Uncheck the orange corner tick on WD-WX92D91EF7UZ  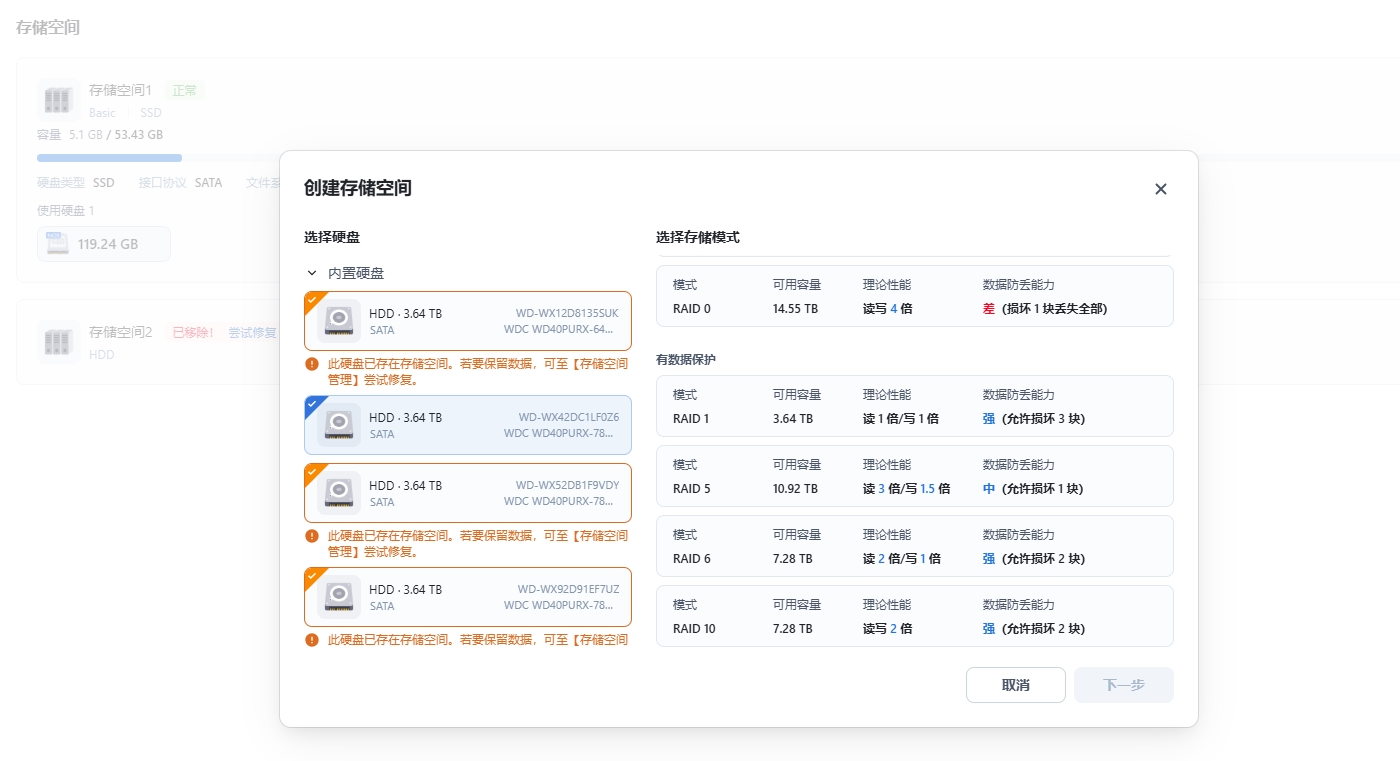pos(311,574)
